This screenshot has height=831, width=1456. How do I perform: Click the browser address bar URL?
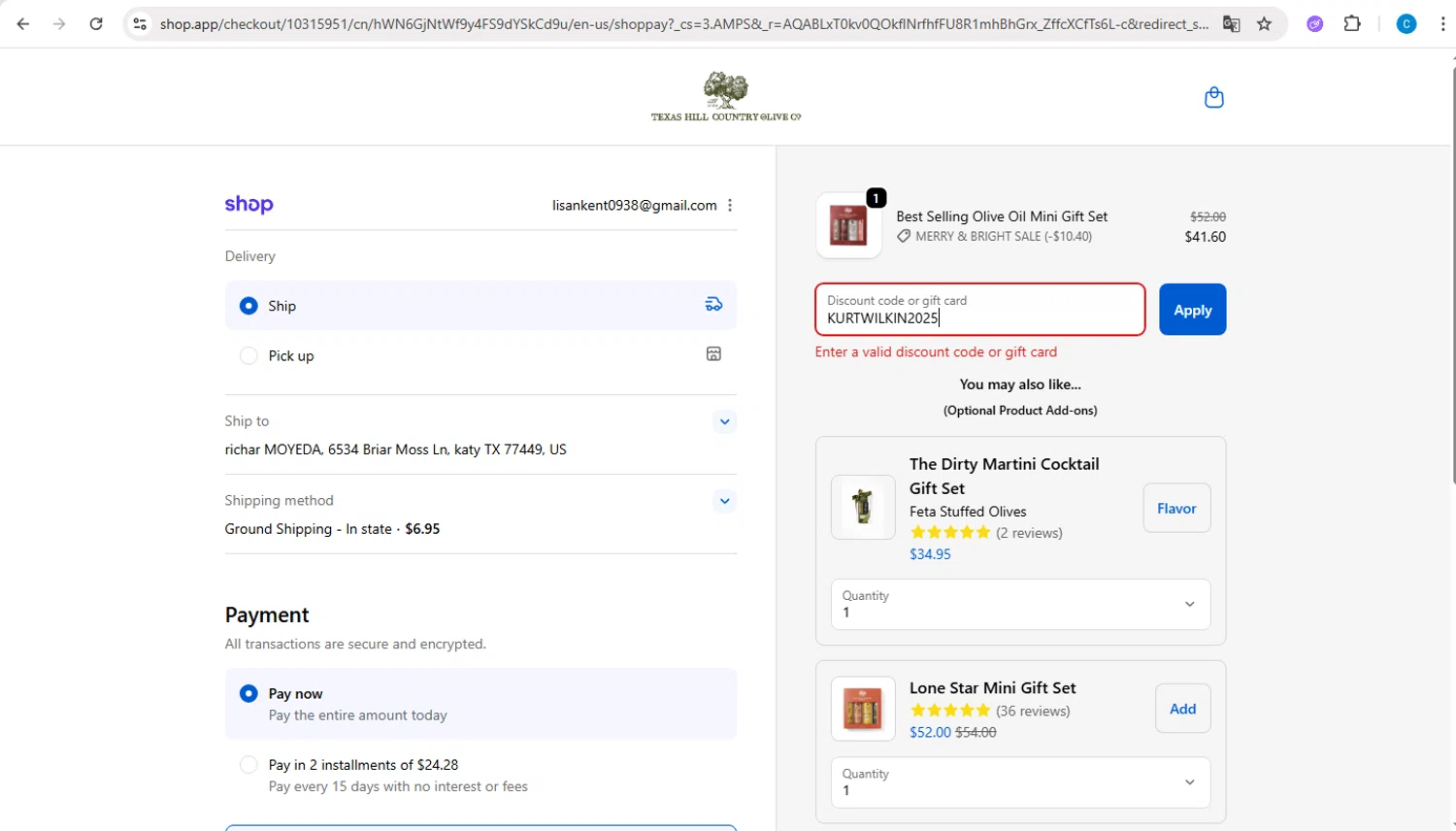[x=683, y=24]
